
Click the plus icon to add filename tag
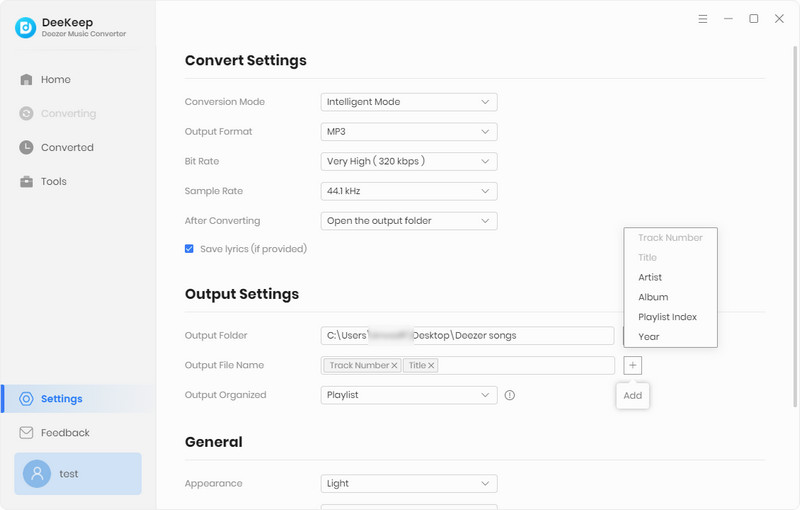pos(633,366)
